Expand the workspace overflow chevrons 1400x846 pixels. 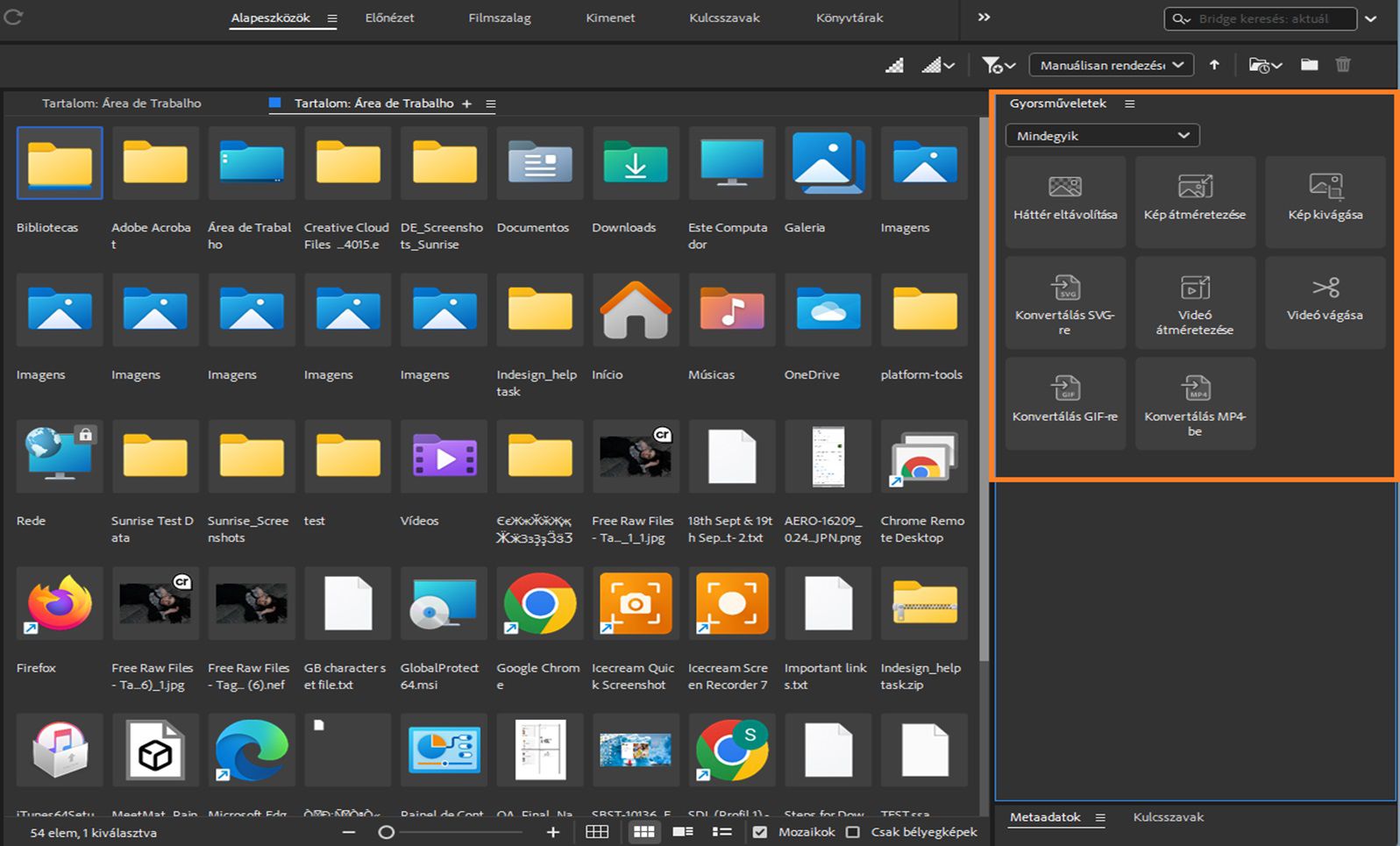[x=984, y=18]
